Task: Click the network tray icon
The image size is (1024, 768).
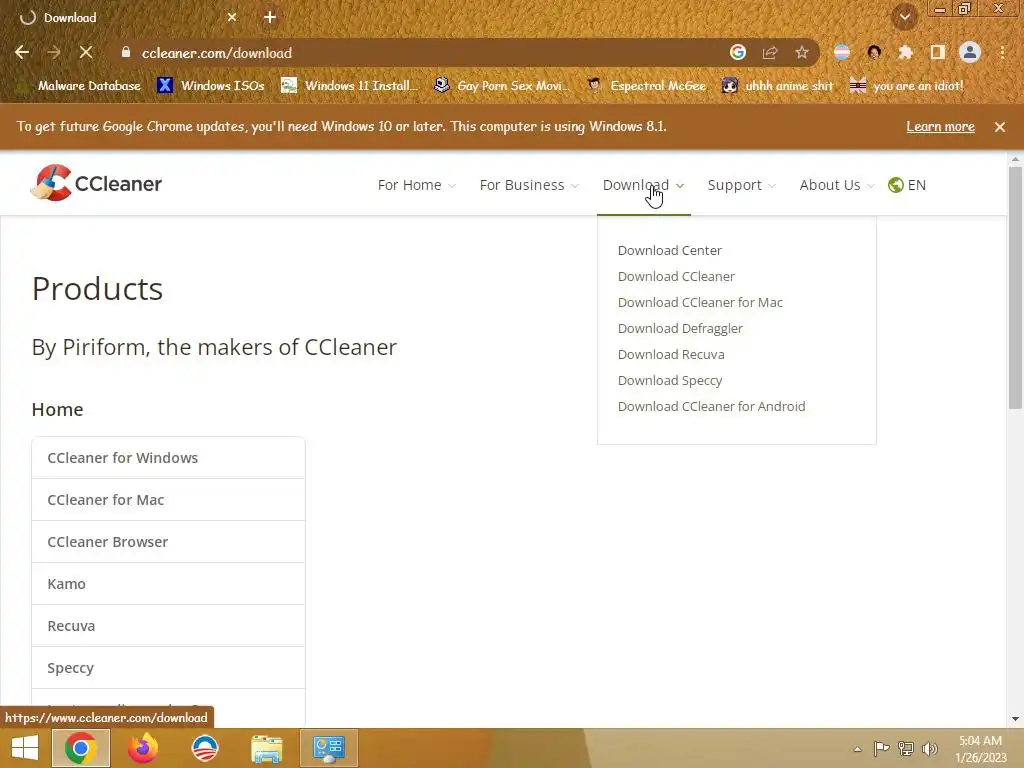Action: 906,749
